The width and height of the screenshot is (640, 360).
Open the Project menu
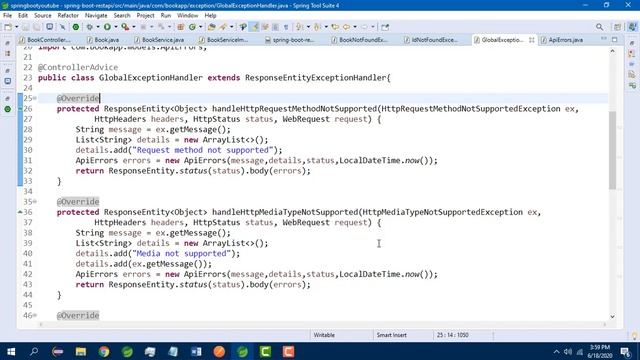145,16
